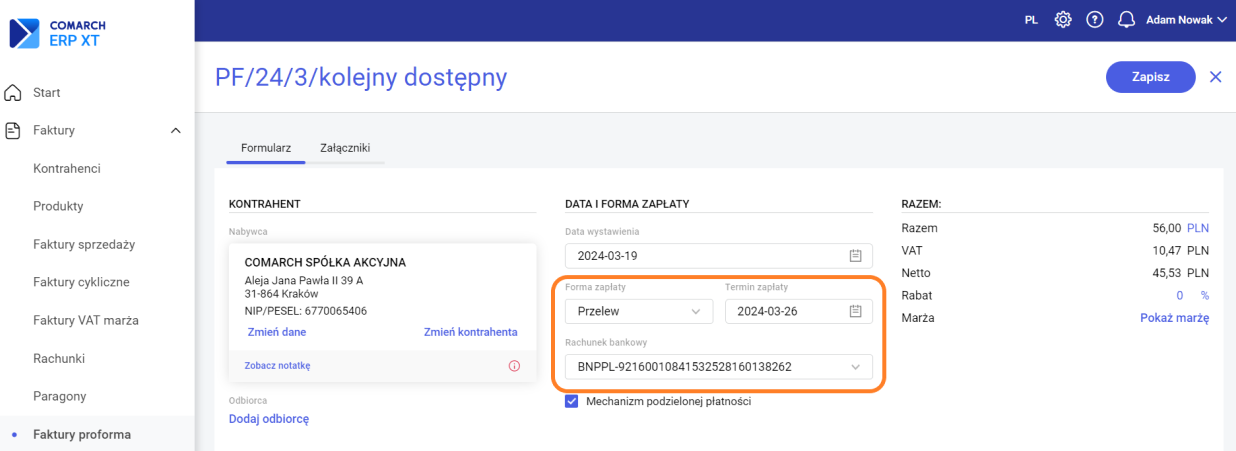Click the Rabat value field
1236x451 pixels.
click(x=1179, y=296)
